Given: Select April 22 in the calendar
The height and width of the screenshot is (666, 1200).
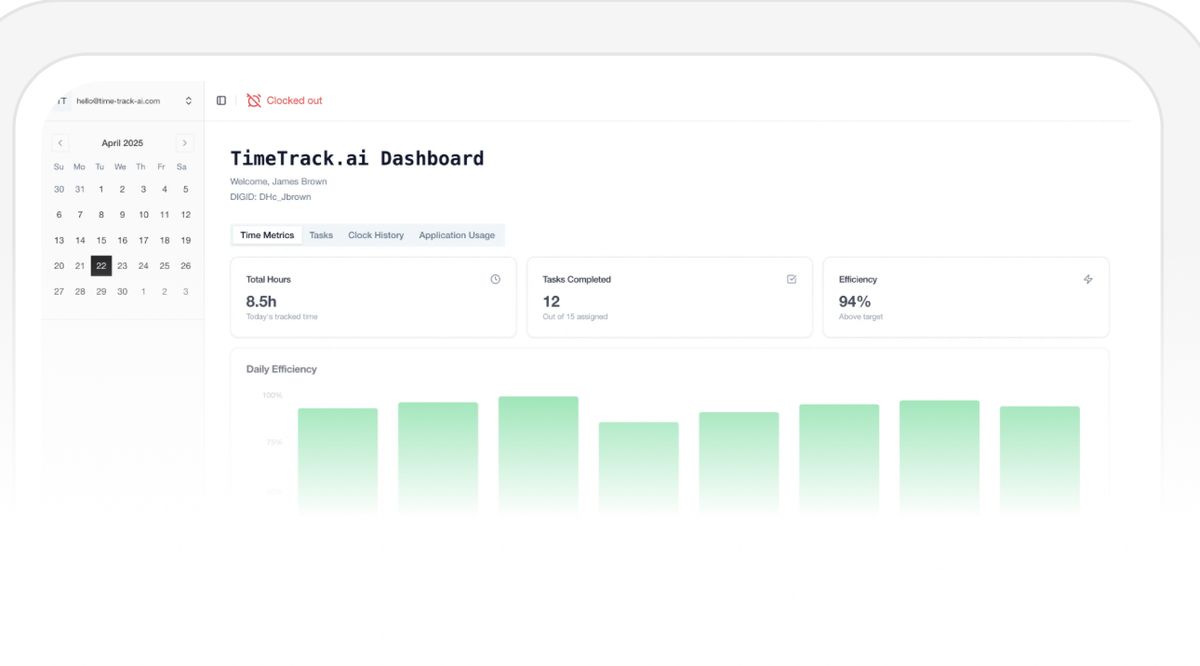Looking at the screenshot, I should pyautogui.click(x=101, y=266).
